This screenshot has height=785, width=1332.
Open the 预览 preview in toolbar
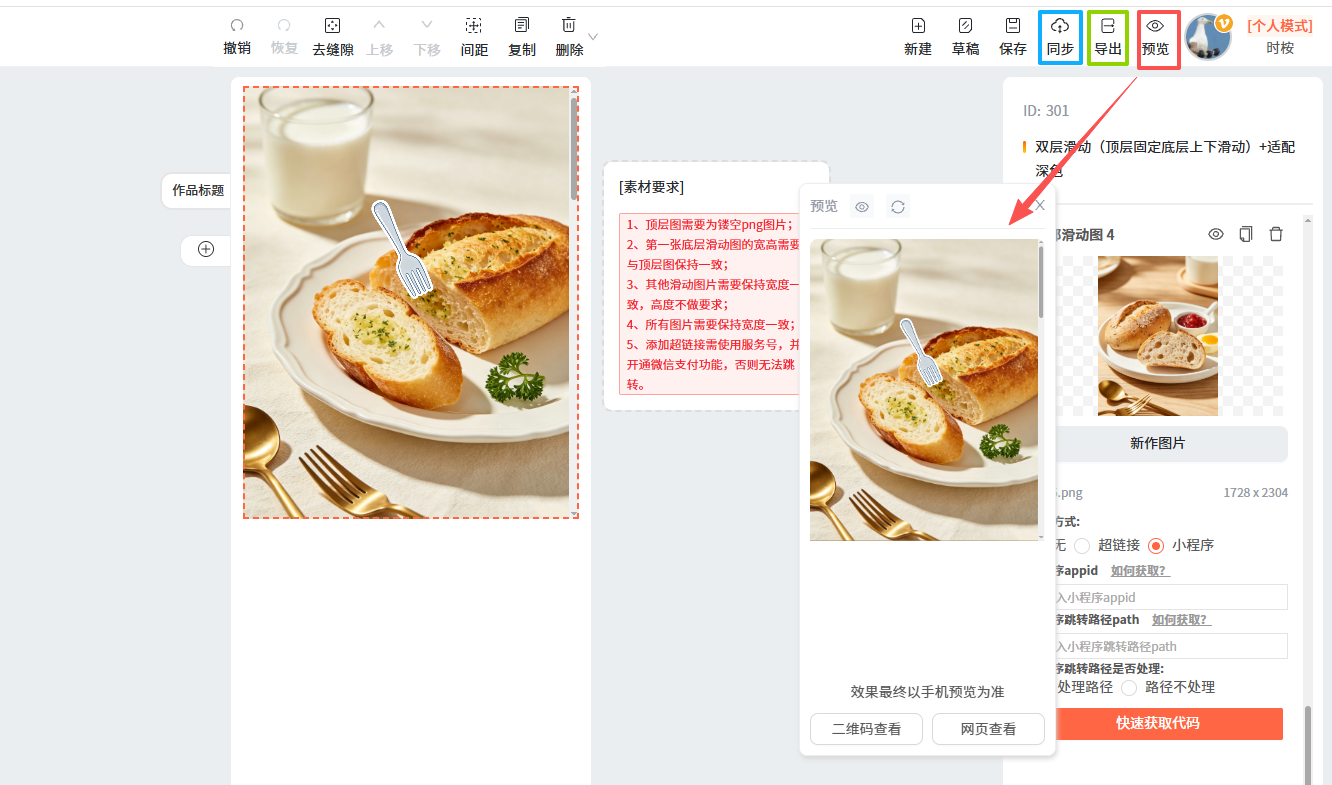point(1155,37)
